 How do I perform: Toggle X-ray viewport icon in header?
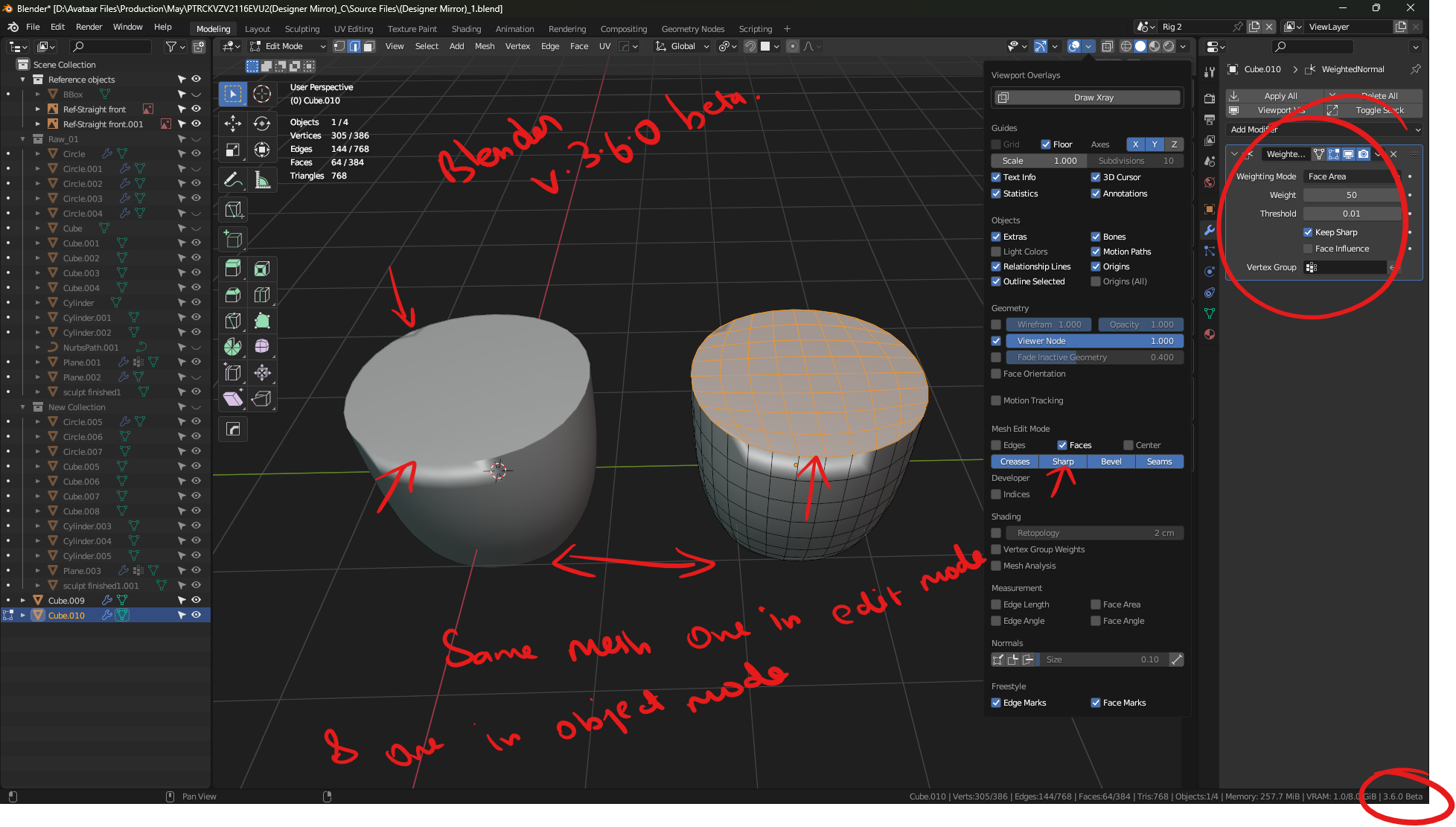pyautogui.click(x=1108, y=46)
